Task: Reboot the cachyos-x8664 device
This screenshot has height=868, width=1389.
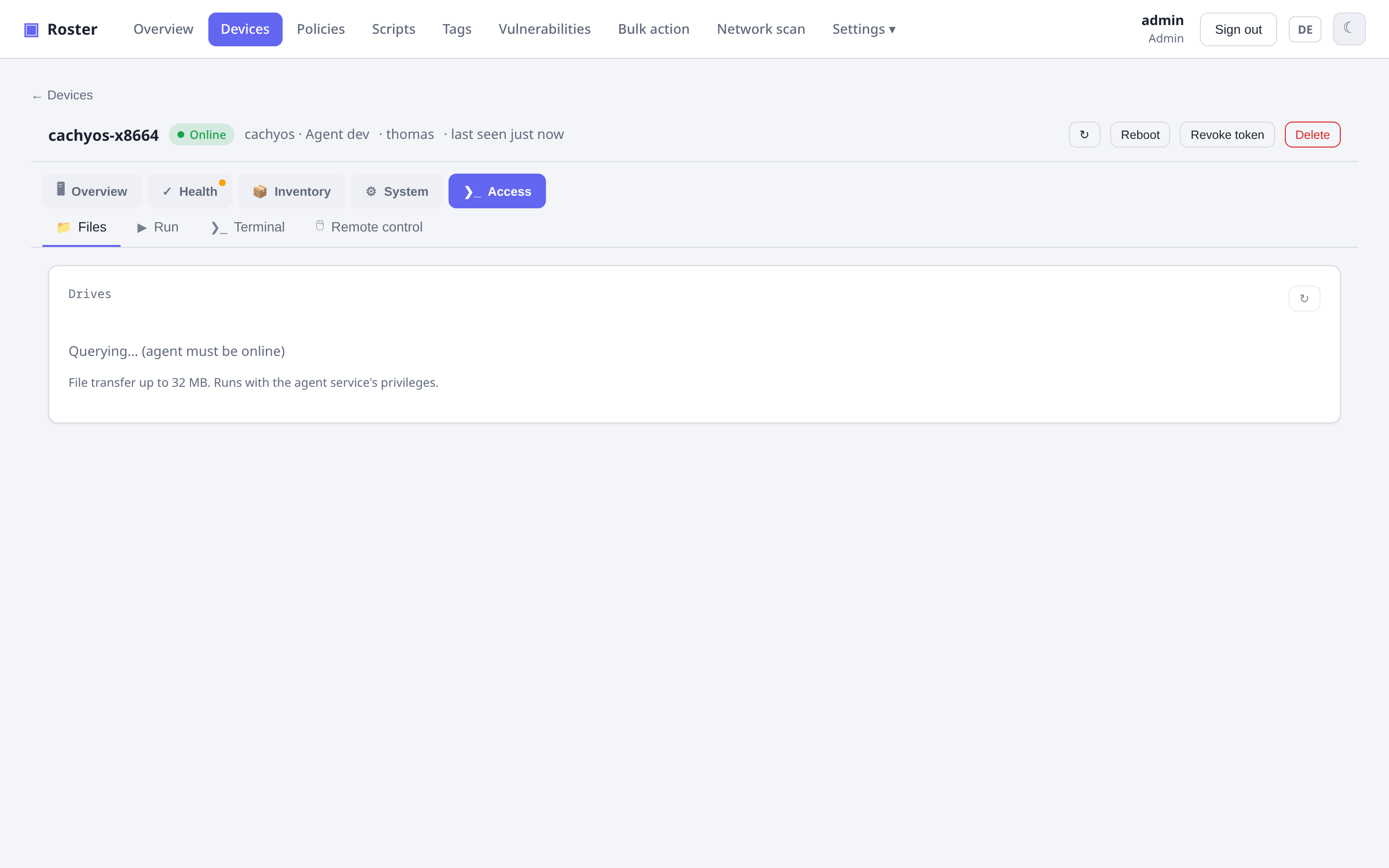Action: click(x=1140, y=135)
